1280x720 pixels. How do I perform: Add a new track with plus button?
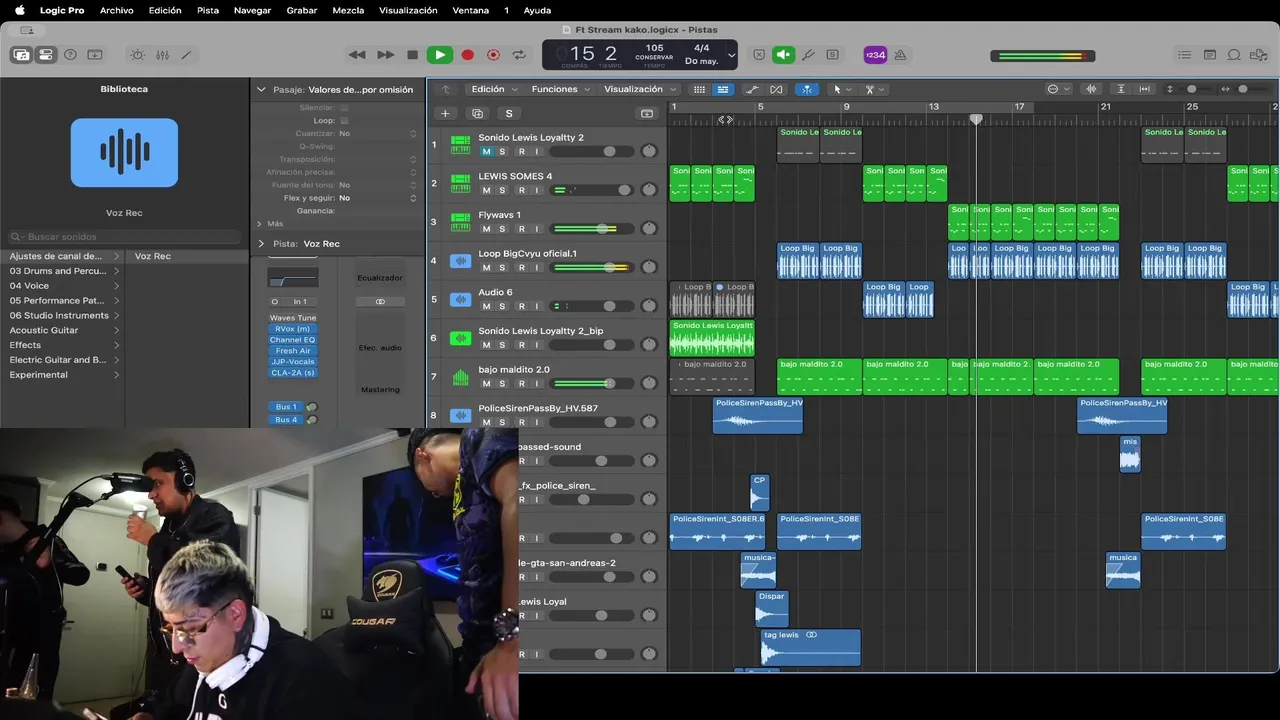[445, 114]
